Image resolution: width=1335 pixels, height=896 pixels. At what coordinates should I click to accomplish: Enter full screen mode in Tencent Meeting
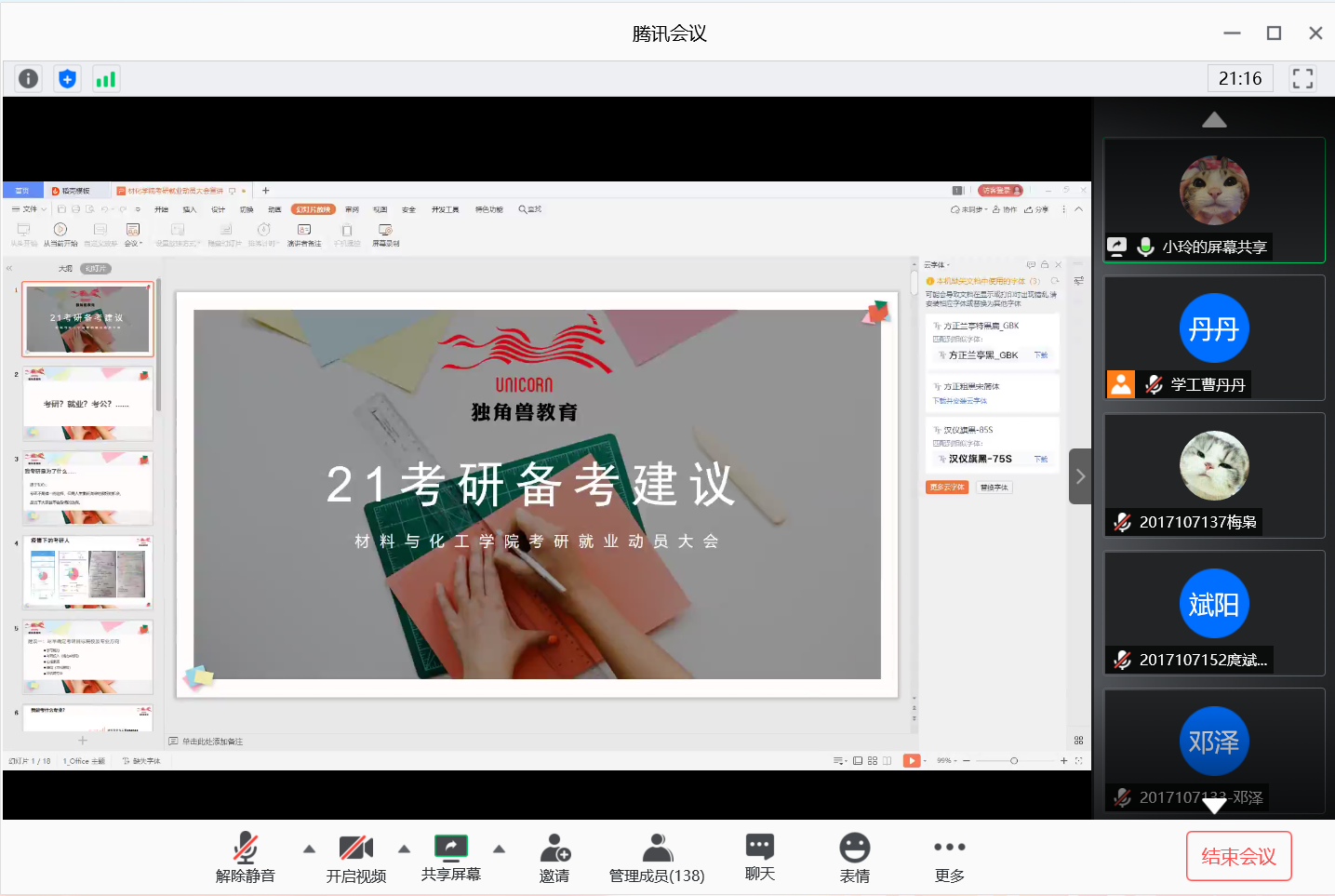point(1302,79)
